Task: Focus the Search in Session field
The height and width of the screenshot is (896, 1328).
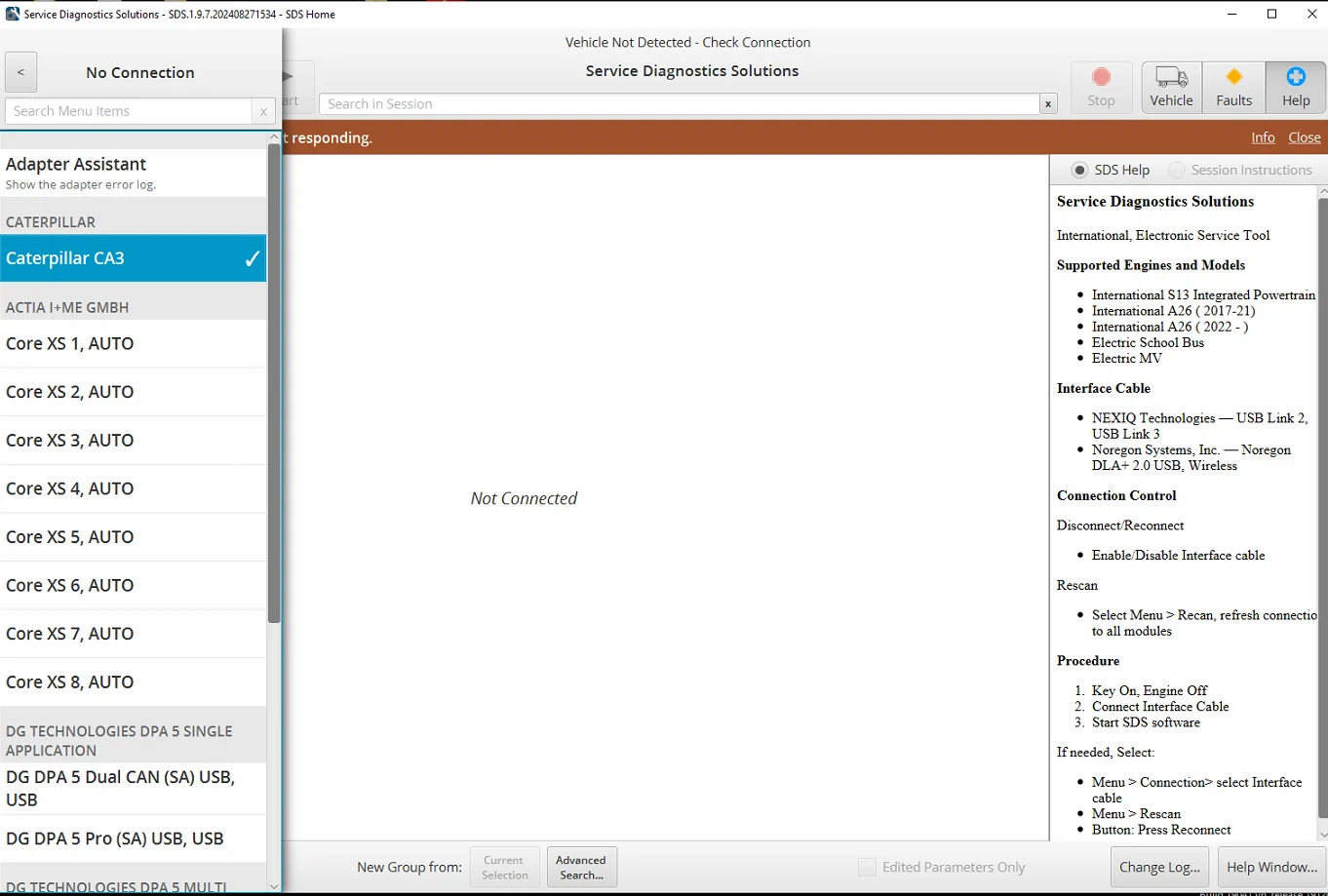Action: (x=680, y=104)
